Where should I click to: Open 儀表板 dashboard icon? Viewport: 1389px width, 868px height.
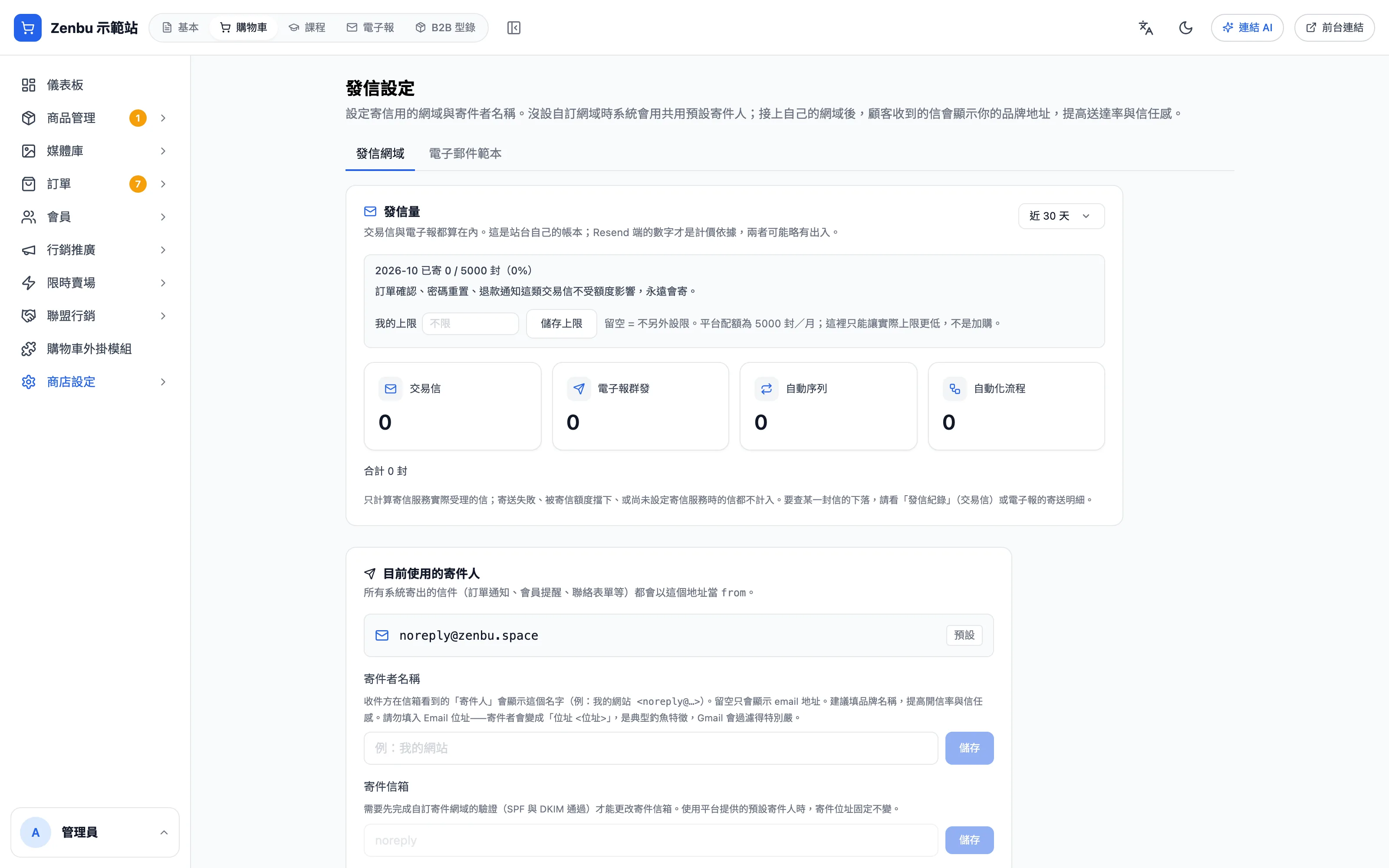(29, 85)
